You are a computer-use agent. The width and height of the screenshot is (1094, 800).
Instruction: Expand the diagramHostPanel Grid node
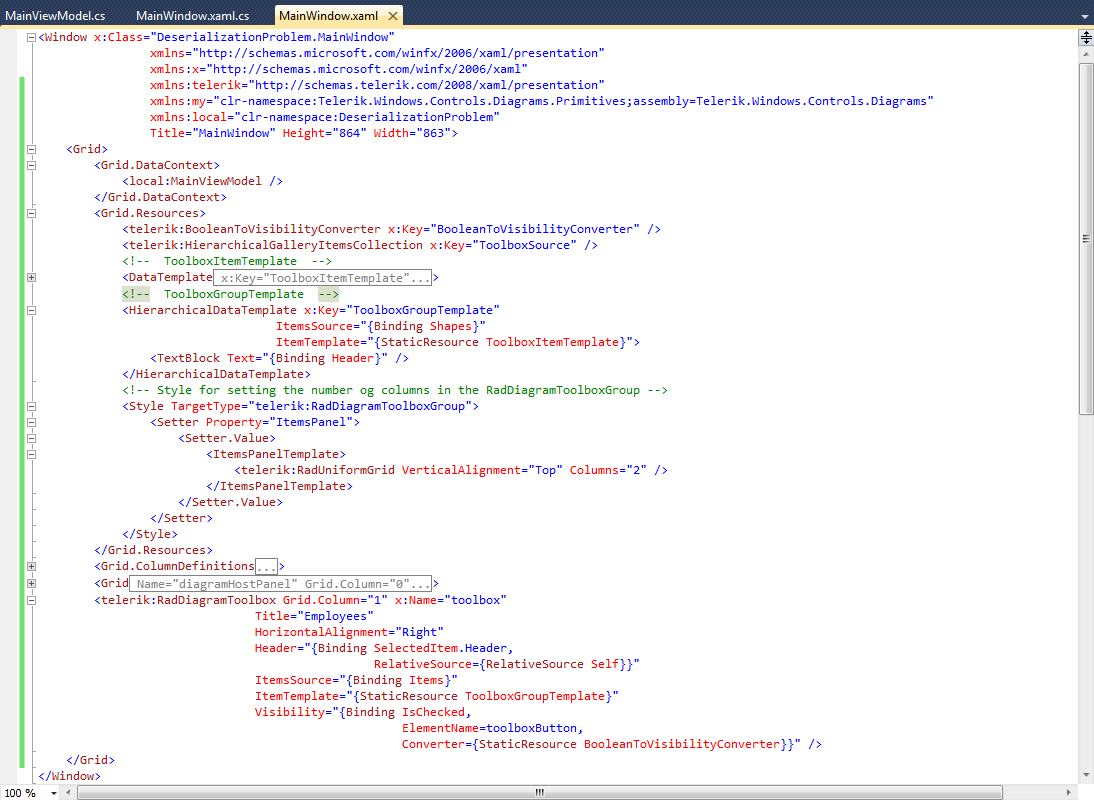pos(31,583)
